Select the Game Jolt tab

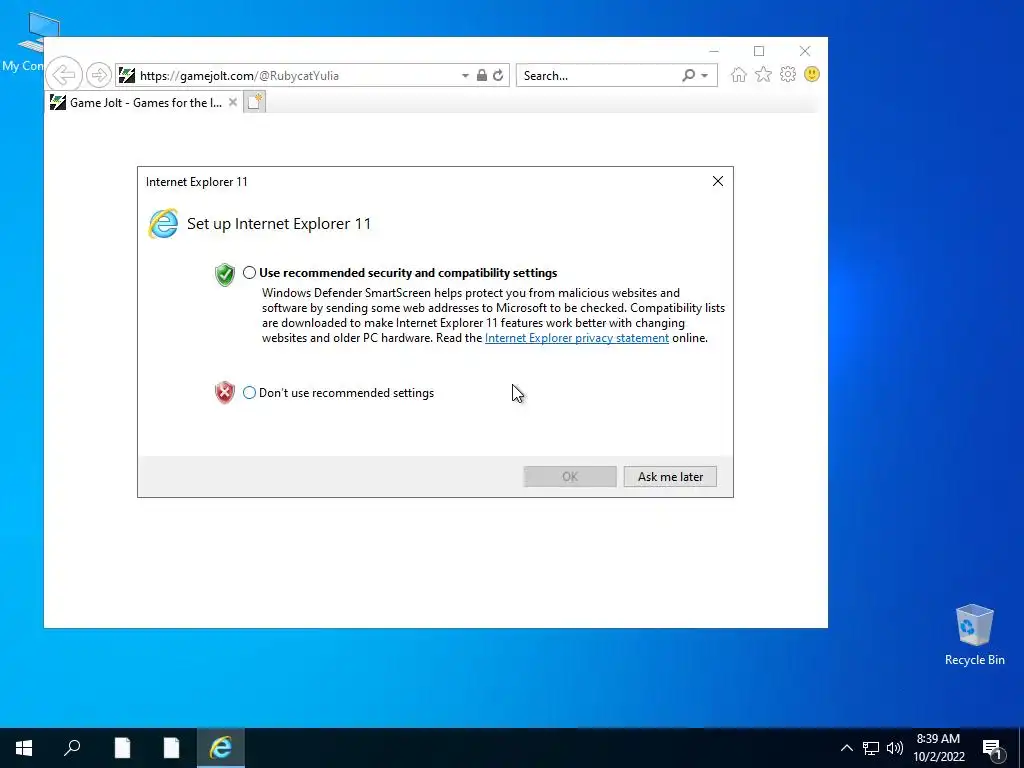(x=144, y=103)
